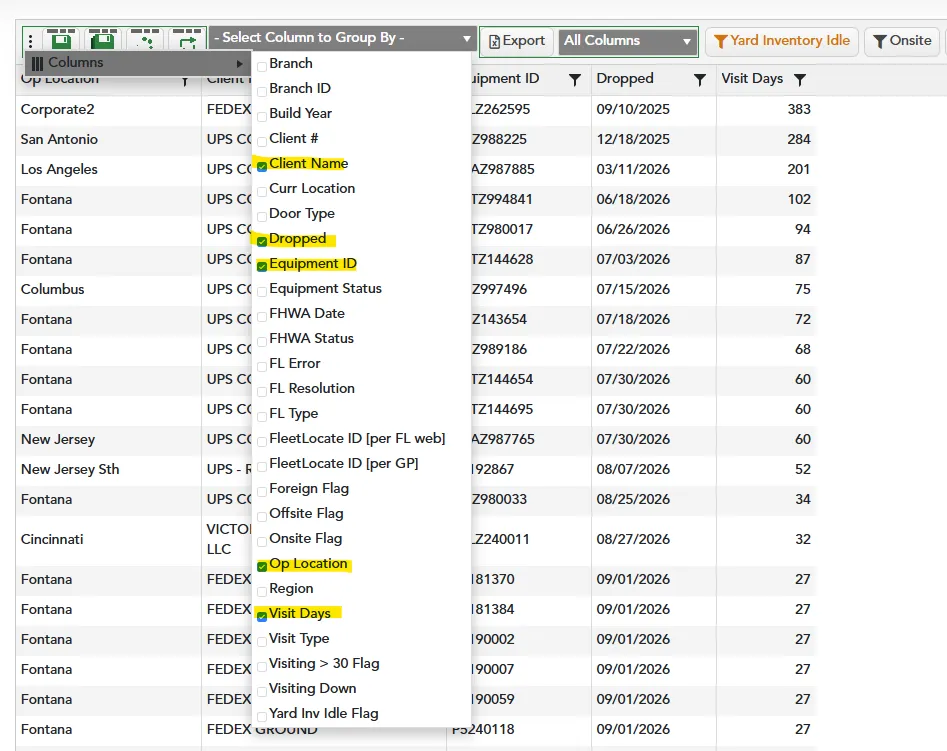Click the 383 visit days value
The height and width of the screenshot is (751, 947).
tap(799, 109)
